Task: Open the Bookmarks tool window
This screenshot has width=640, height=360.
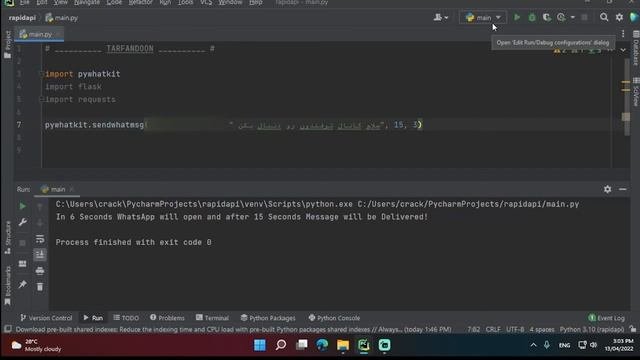Action: point(7,286)
